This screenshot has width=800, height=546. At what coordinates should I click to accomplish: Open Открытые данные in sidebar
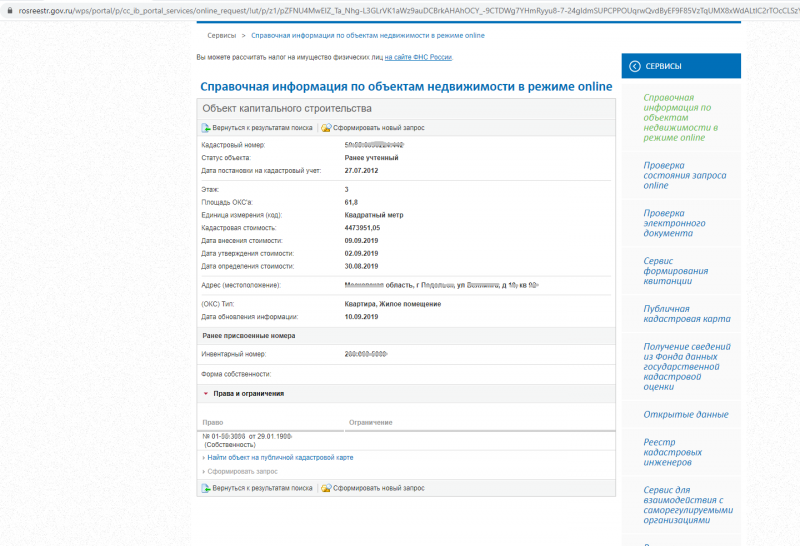686,414
